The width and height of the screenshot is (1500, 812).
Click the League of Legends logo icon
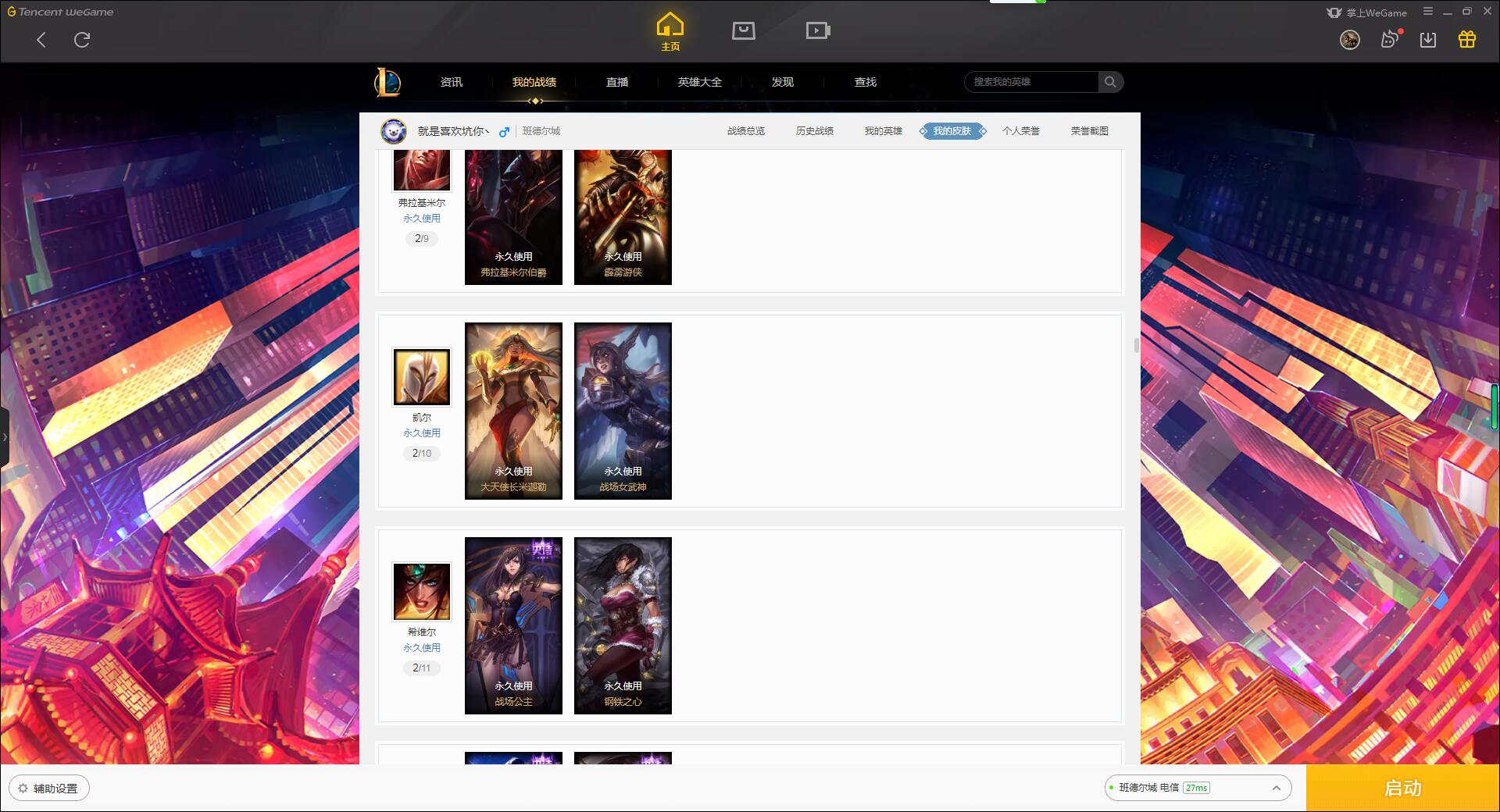point(387,82)
